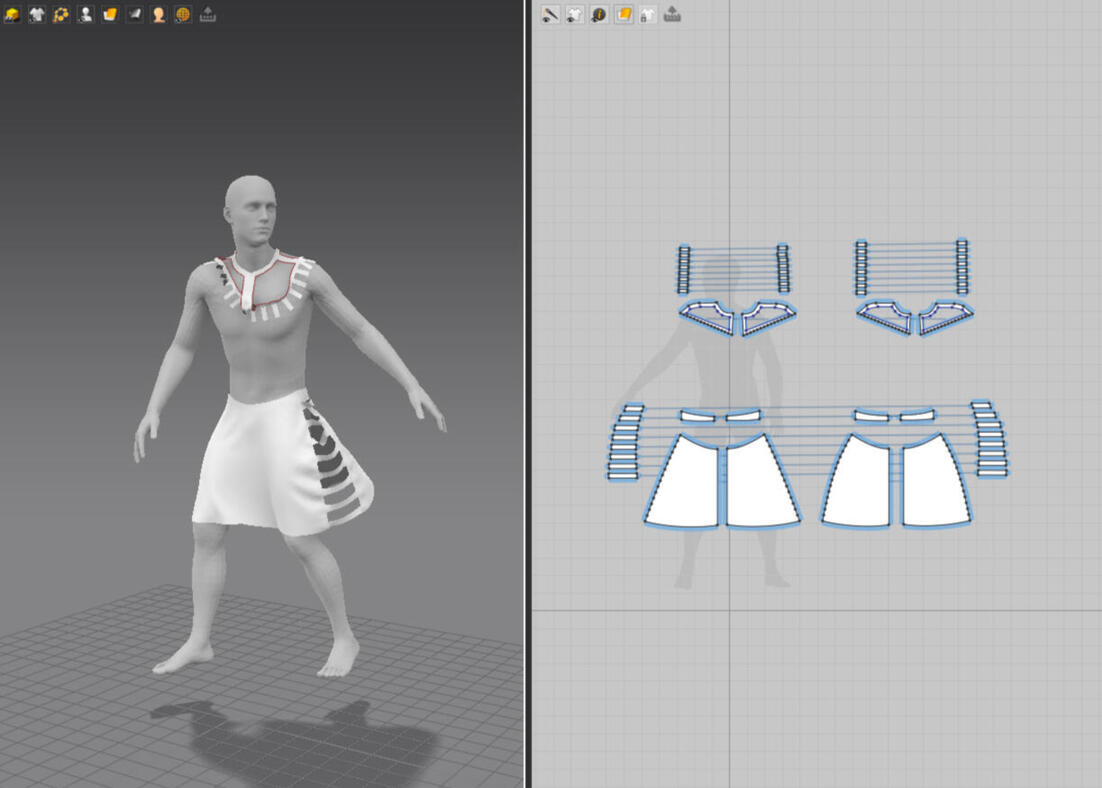This screenshot has width=1102, height=788.
Task: Select the stacked strip pieces at far right of the skirts
Action: coord(990,439)
